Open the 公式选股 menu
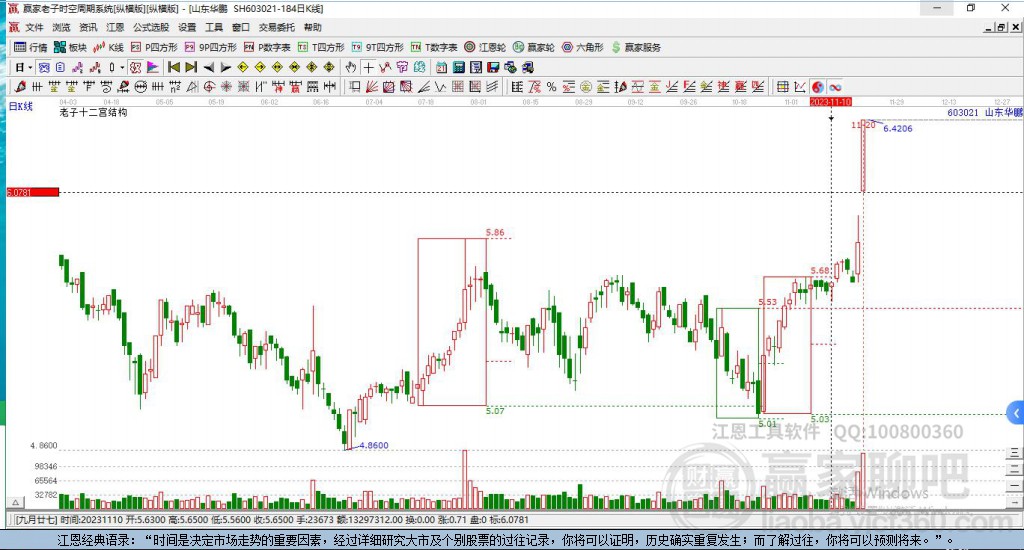This screenshot has height=550, width=1024. point(151,27)
